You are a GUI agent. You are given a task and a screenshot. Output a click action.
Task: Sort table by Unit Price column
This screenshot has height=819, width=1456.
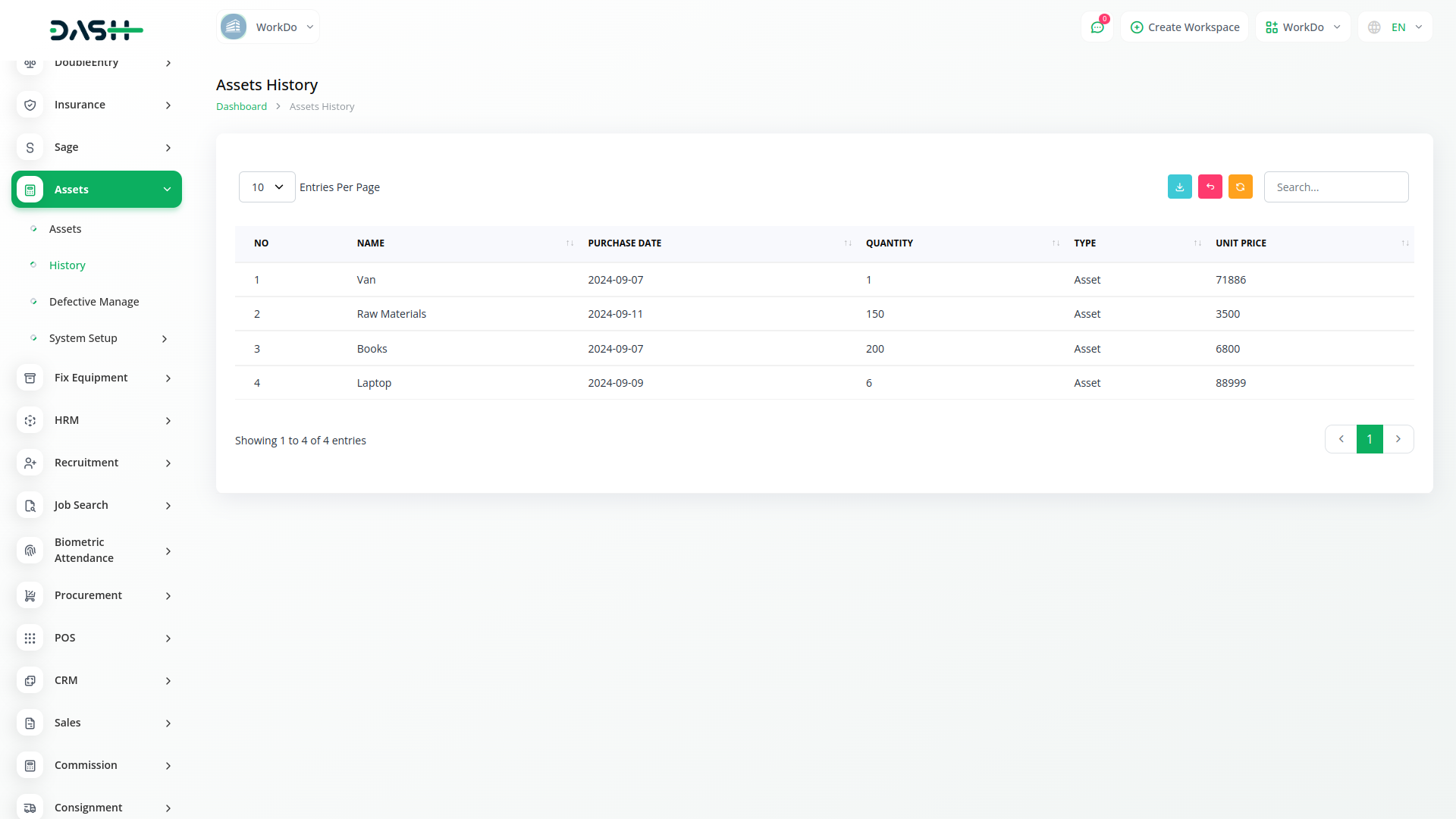coord(1404,243)
